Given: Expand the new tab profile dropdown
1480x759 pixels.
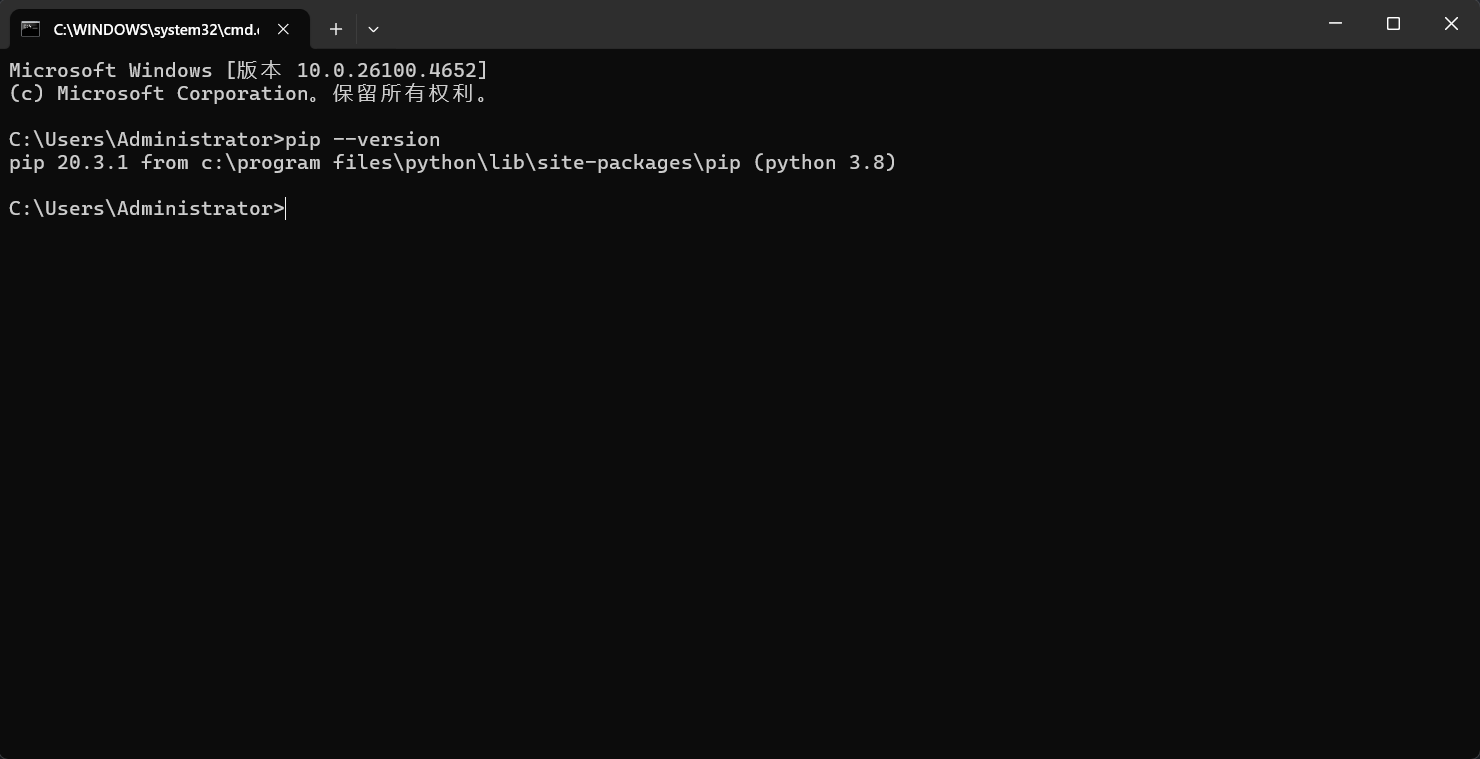Looking at the screenshot, I should point(373,29).
